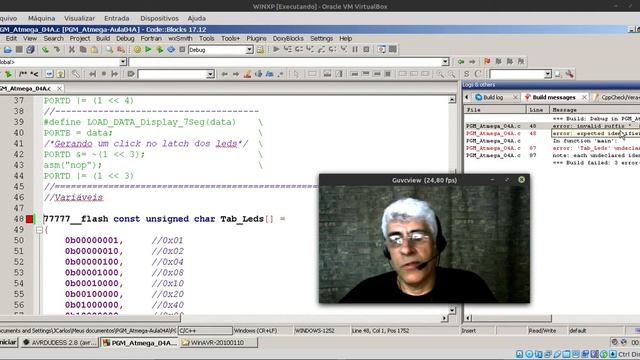Open the function symbols dropdown
The height and width of the screenshot is (360, 640).
coord(445,62)
